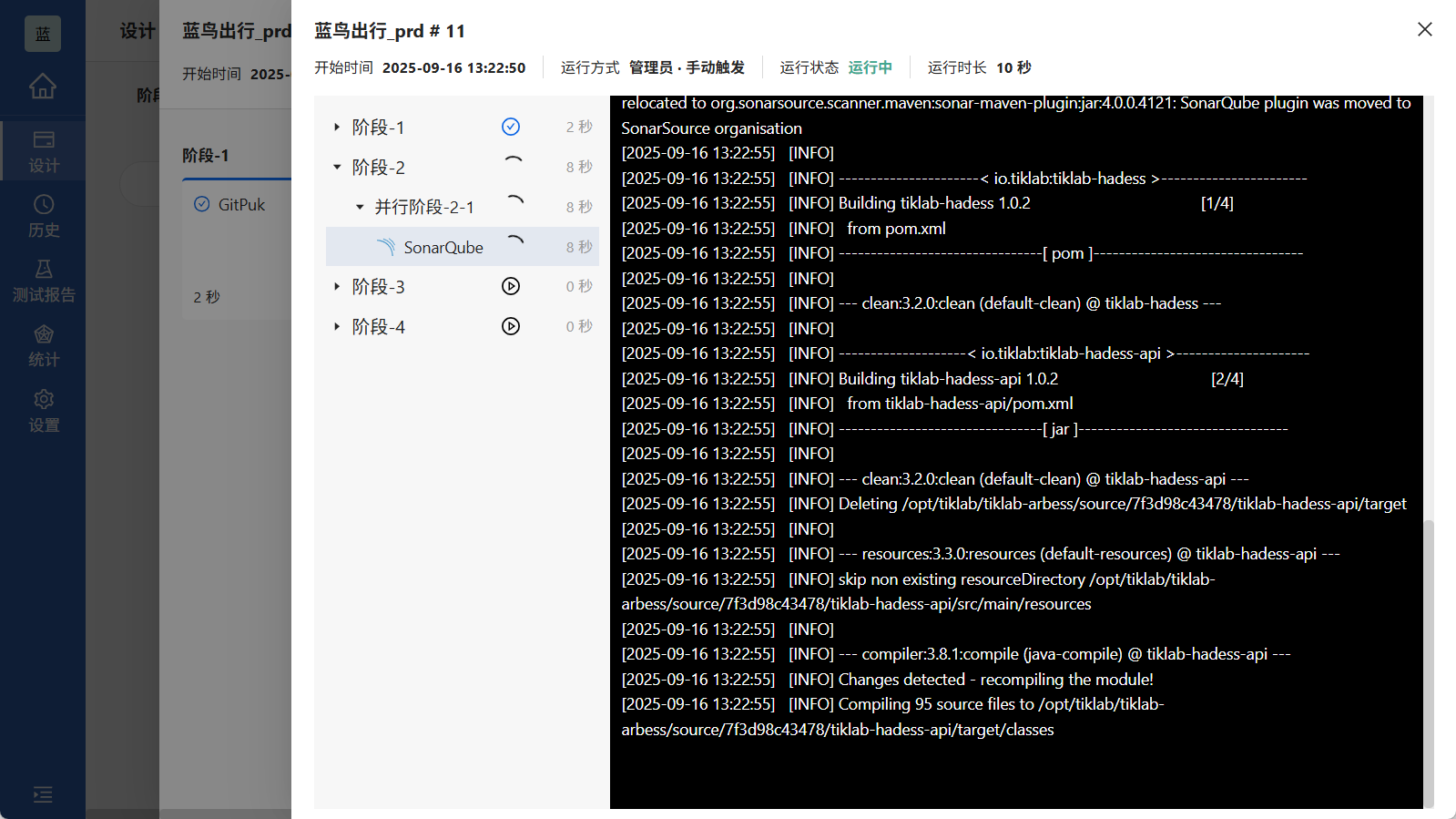Viewport: 1456px width, 819px height.
Task: Select the 阶段-3 label in tree
Action: click(x=378, y=287)
